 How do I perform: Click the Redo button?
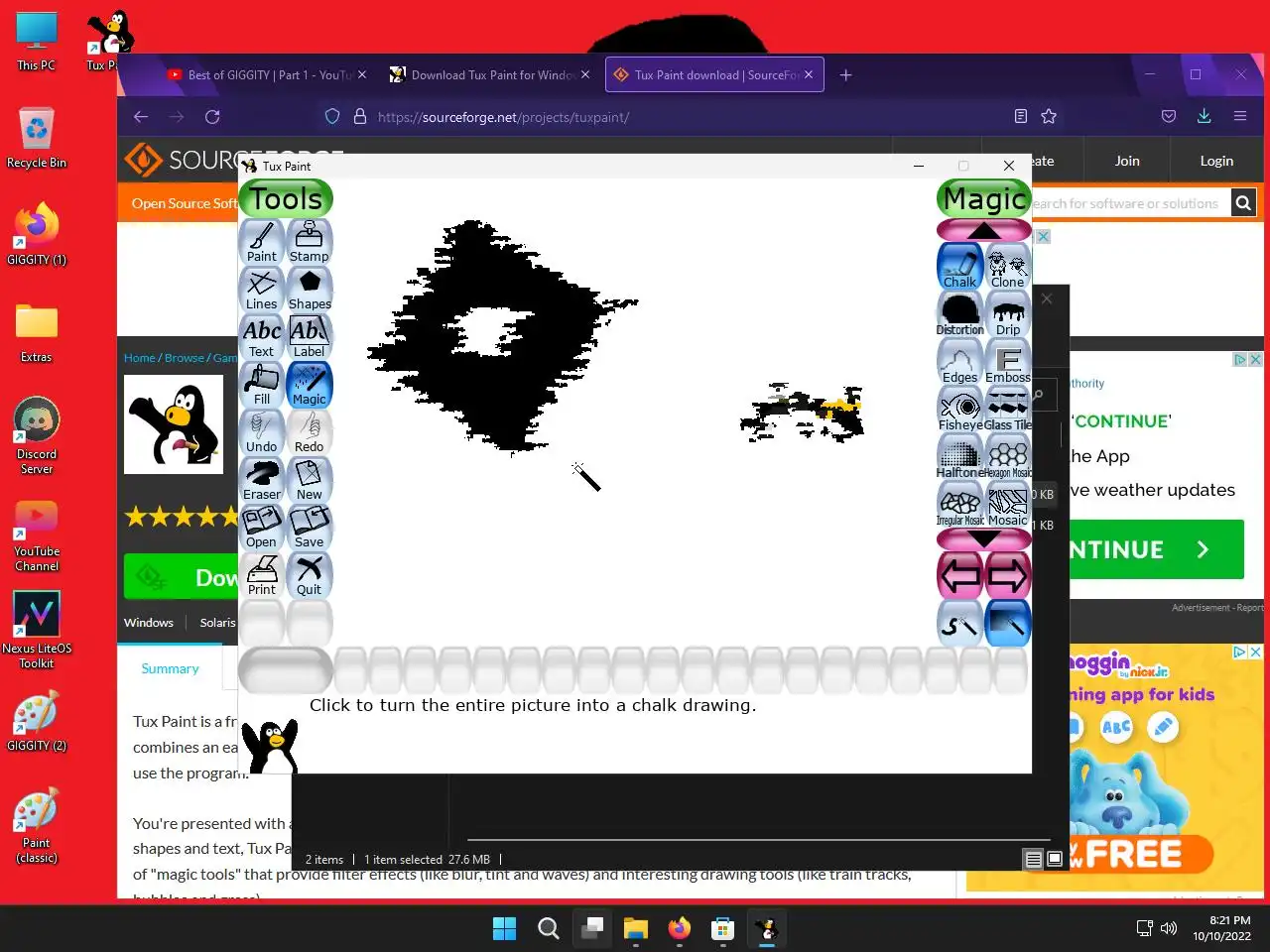pos(310,432)
